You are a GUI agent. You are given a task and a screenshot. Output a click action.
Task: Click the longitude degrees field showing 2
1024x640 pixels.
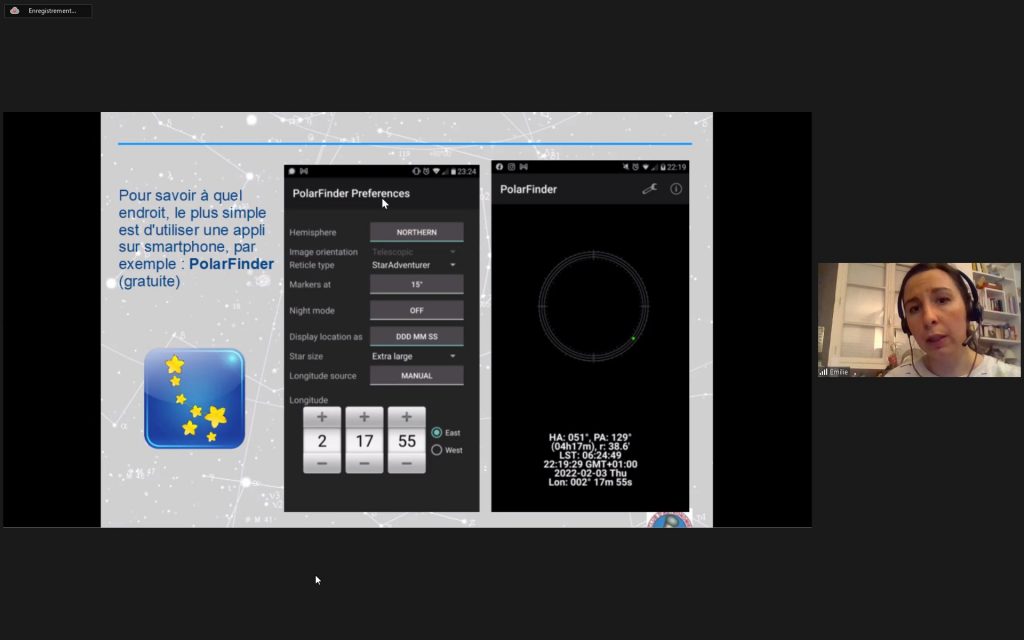pyautogui.click(x=322, y=441)
